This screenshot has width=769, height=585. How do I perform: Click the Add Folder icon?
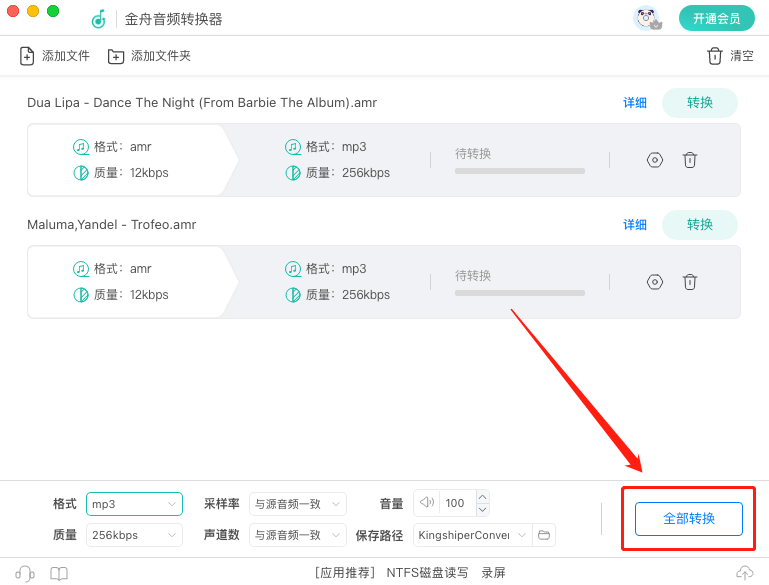(x=116, y=56)
